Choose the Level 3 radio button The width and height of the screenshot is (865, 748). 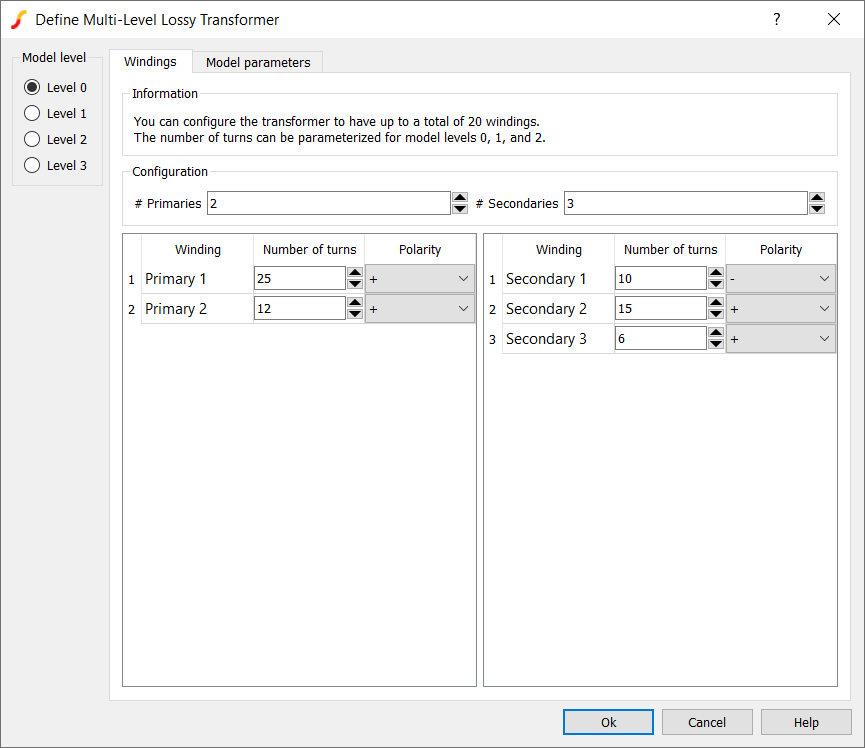tap(32, 165)
